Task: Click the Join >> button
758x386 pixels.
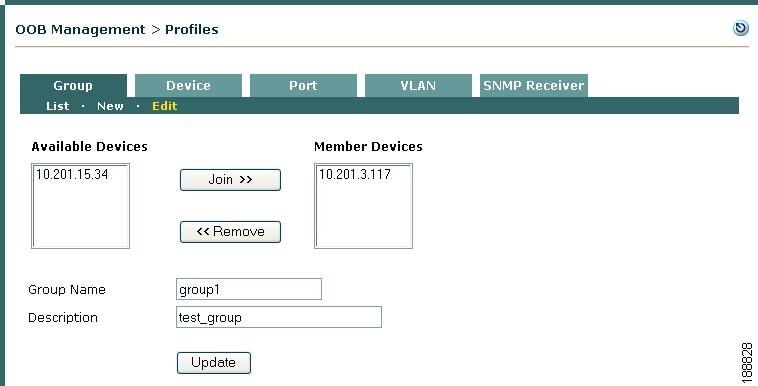Action: 230,179
